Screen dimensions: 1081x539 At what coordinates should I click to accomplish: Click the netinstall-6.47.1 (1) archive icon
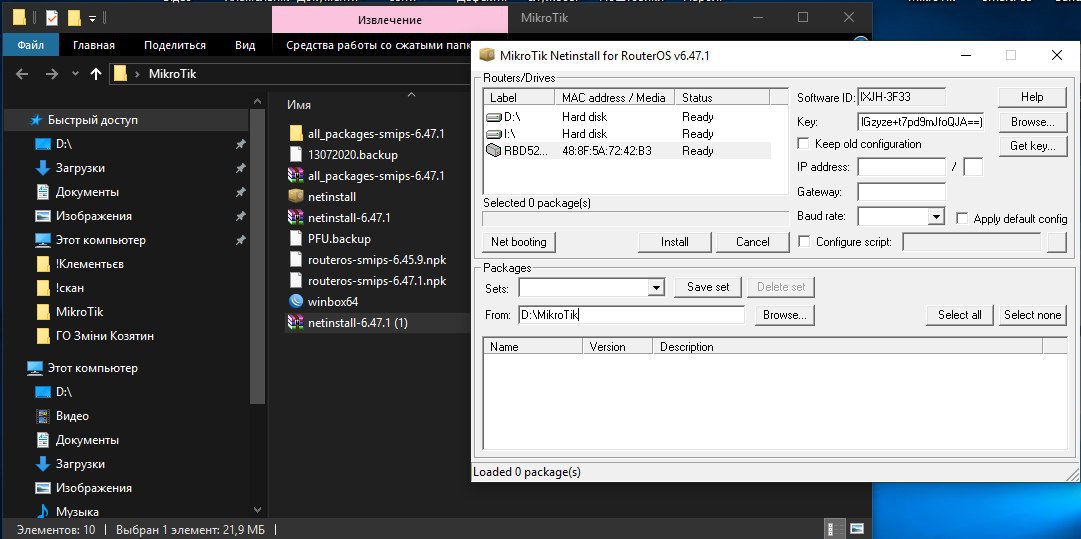coord(296,322)
